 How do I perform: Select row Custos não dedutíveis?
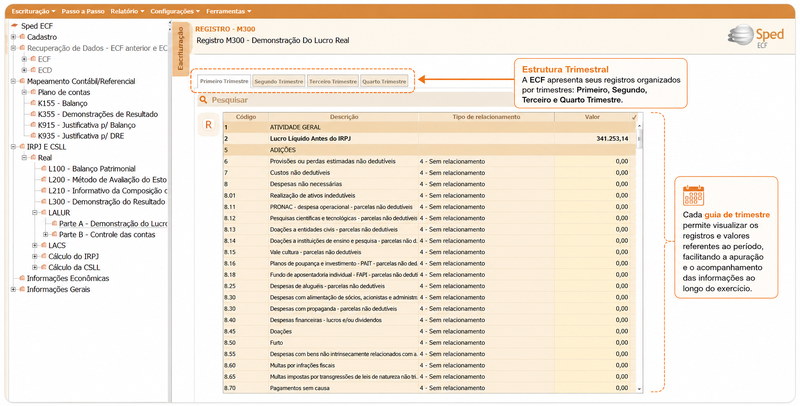coord(429,173)
